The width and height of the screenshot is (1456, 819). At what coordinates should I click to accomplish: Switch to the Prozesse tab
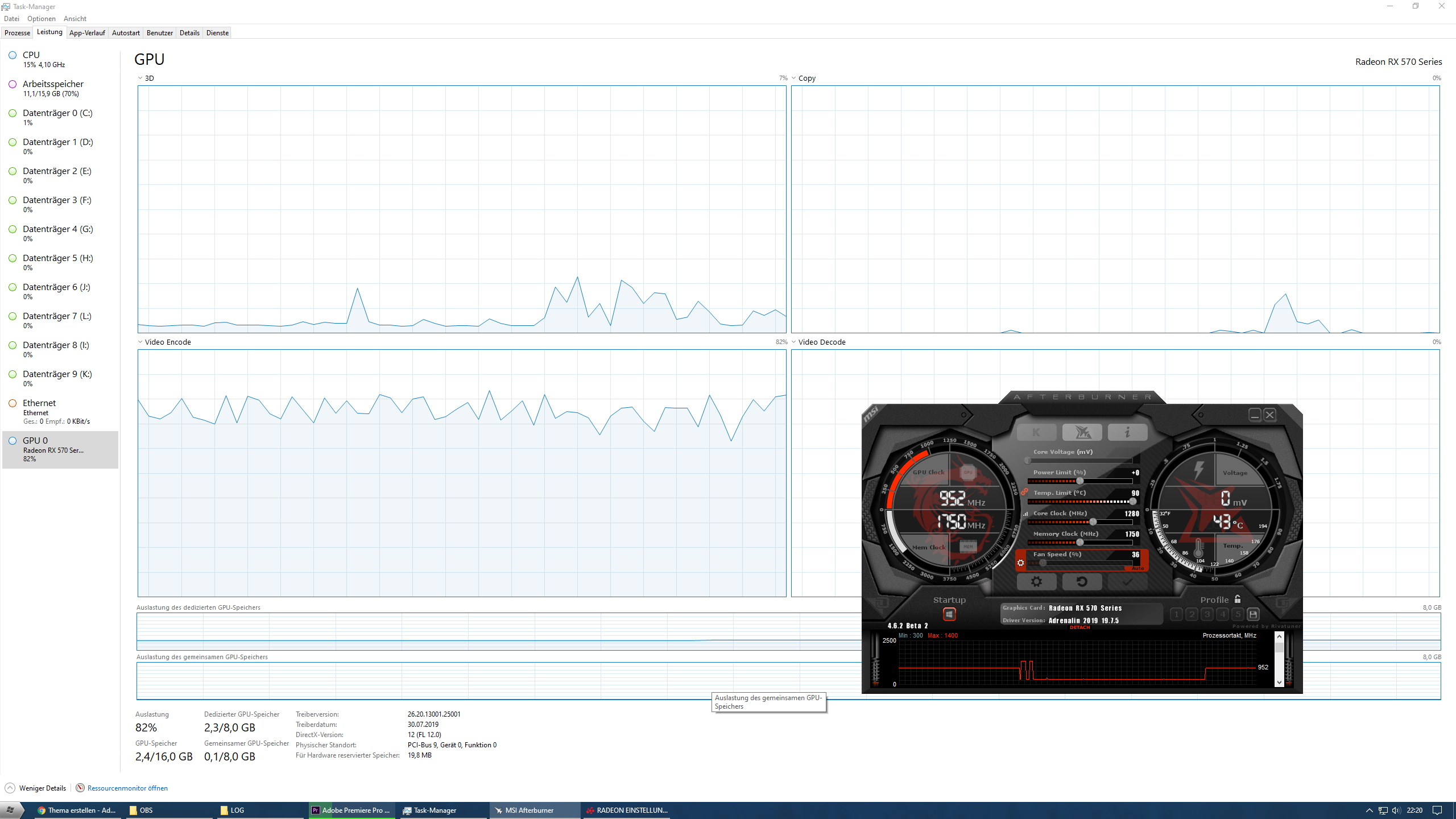click(x=17, y=33)
